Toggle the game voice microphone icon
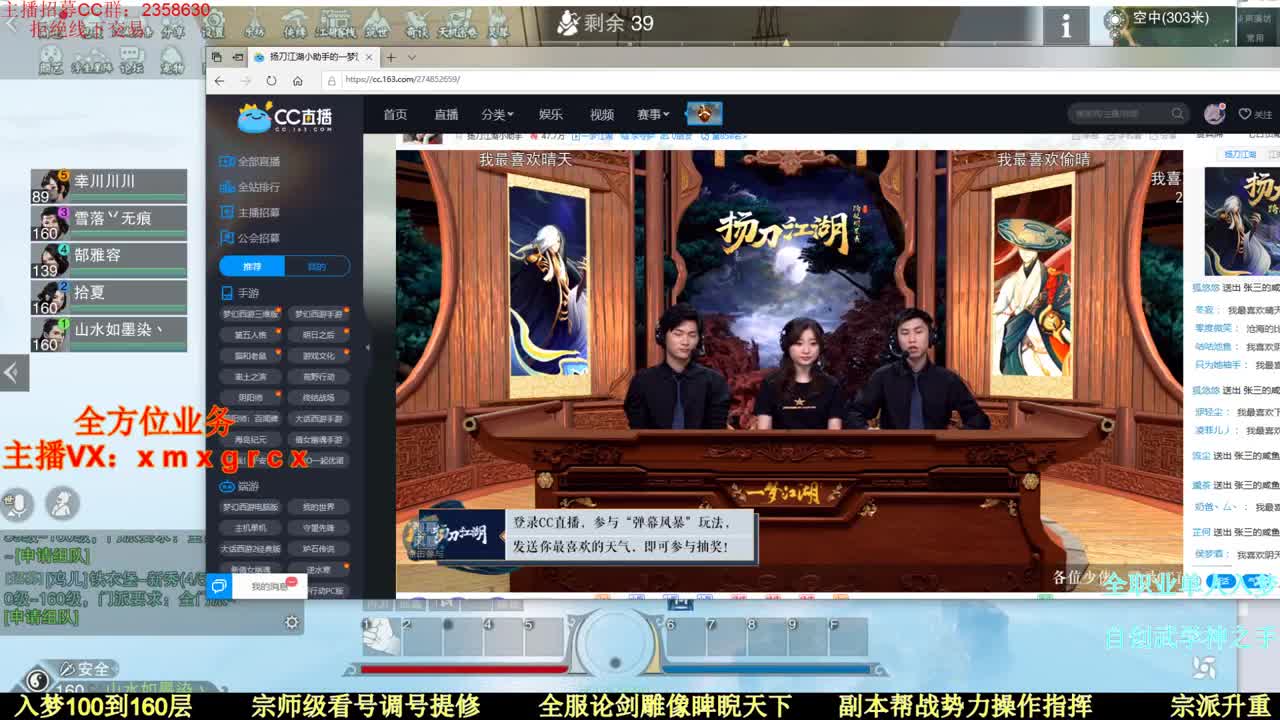The image size is (1280, 720). [x=17, y=505]
